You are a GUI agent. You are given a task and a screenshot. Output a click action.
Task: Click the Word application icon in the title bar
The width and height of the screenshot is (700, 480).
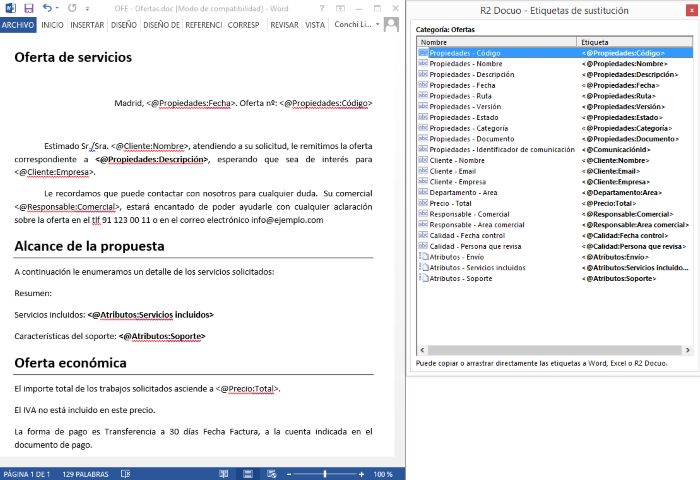(11, 8)
